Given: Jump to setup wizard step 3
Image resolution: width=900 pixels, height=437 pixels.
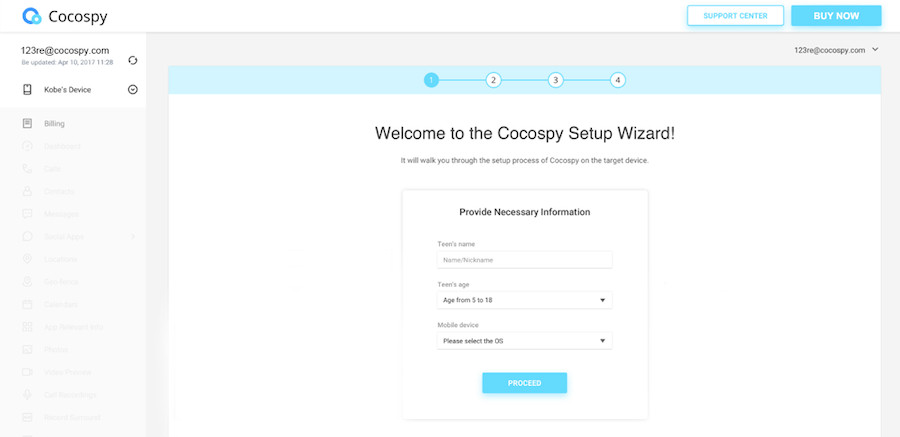Looking at the screenshot, I should pyautogui.click(x=555, y=80).
